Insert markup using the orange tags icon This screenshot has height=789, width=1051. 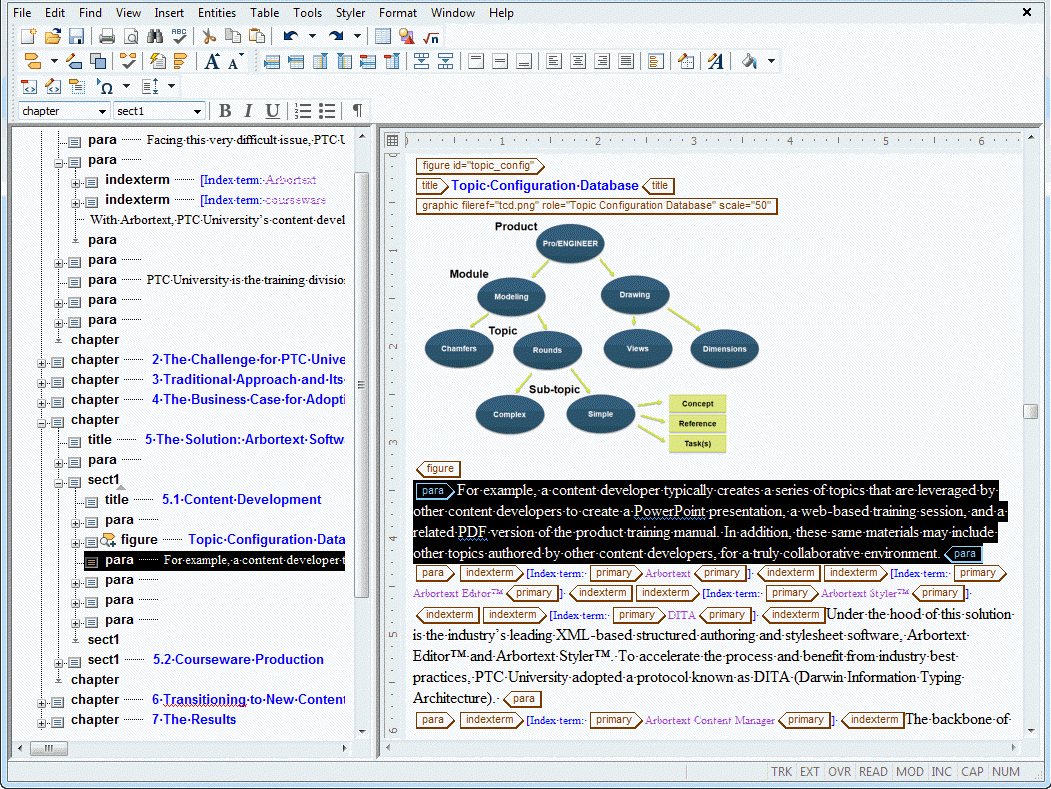[x=32, y=61]
